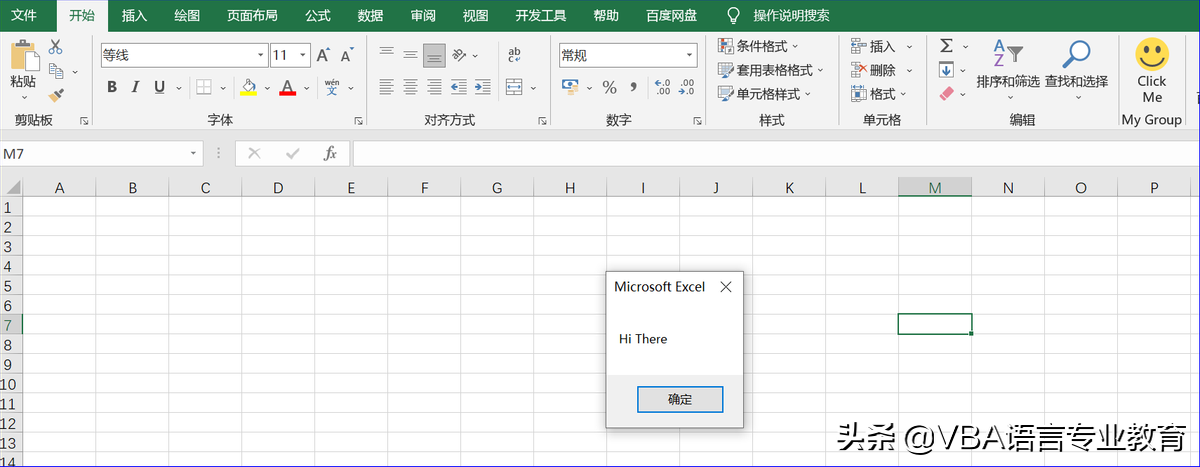The width and height of the screenshot is (1200, 467).
Task: Toggle Center horizontal alignment
Action: pyautogui.click(x=410, y=87)
